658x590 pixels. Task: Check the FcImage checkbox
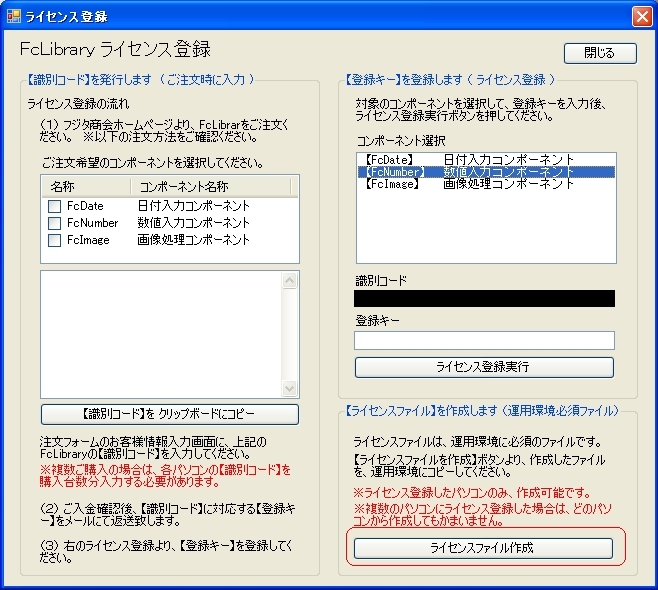(x=54, y=240)
